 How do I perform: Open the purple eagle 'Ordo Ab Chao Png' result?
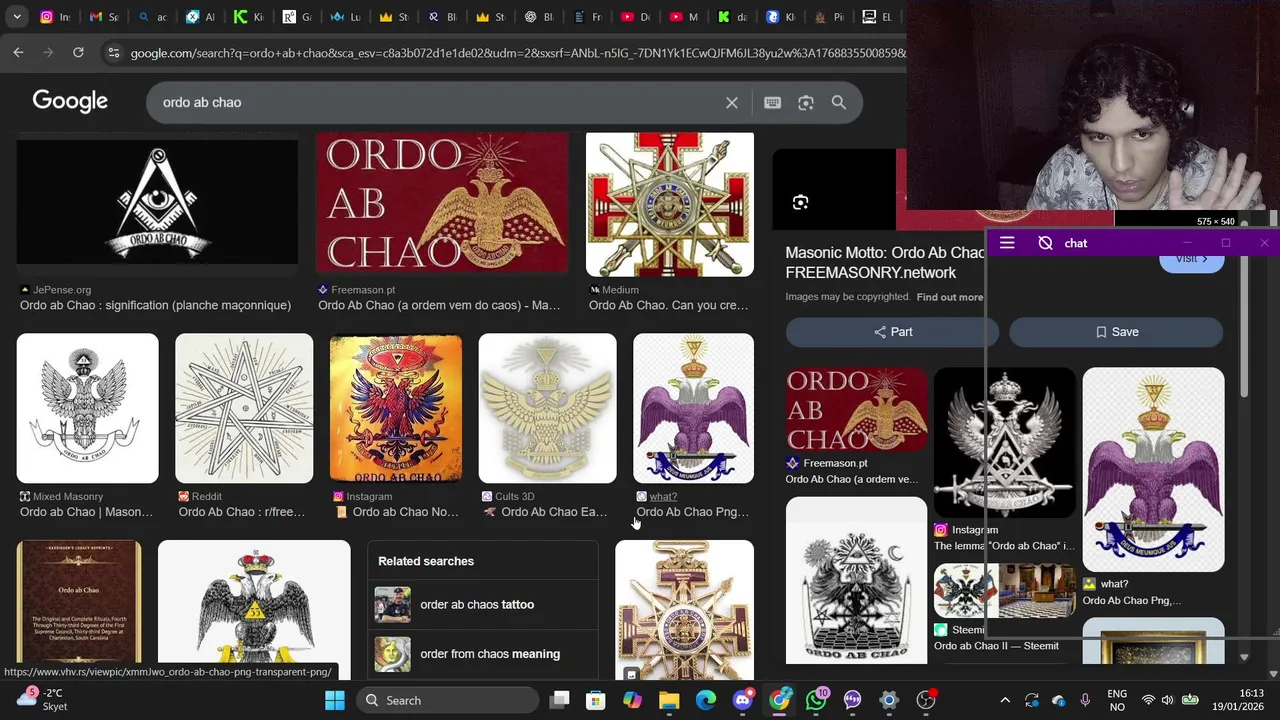coord(693,408)
